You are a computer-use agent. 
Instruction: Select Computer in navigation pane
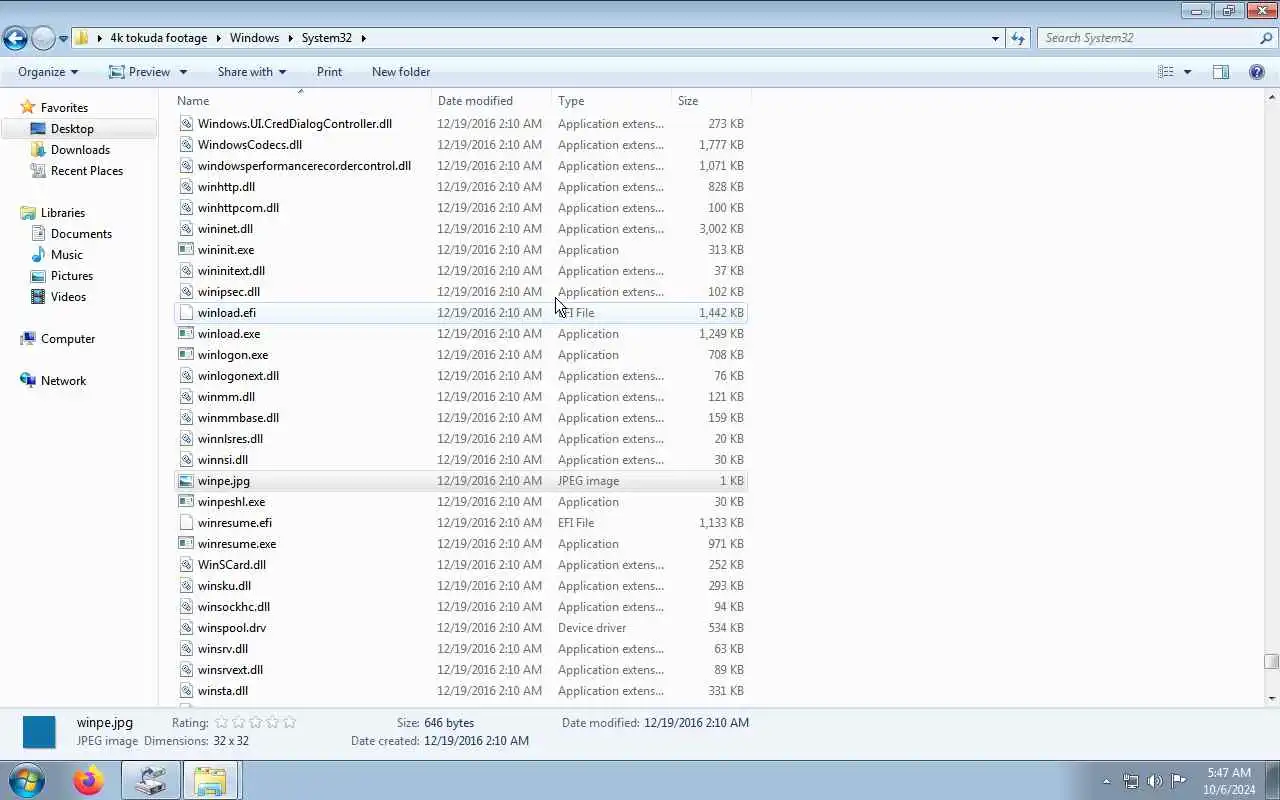click(68, 339)
